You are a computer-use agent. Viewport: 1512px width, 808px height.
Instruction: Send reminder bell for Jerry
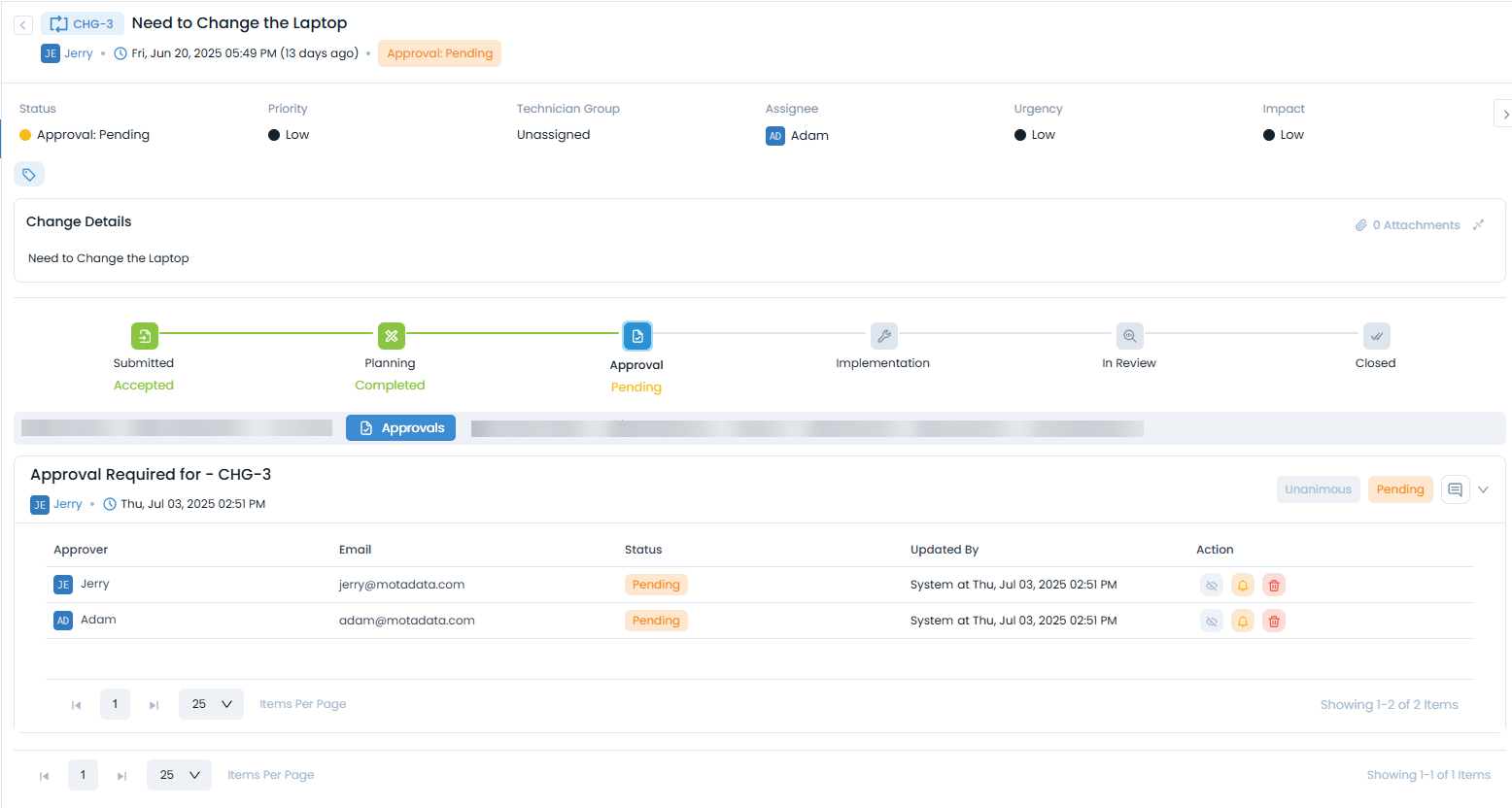[x=1242, y=586]
